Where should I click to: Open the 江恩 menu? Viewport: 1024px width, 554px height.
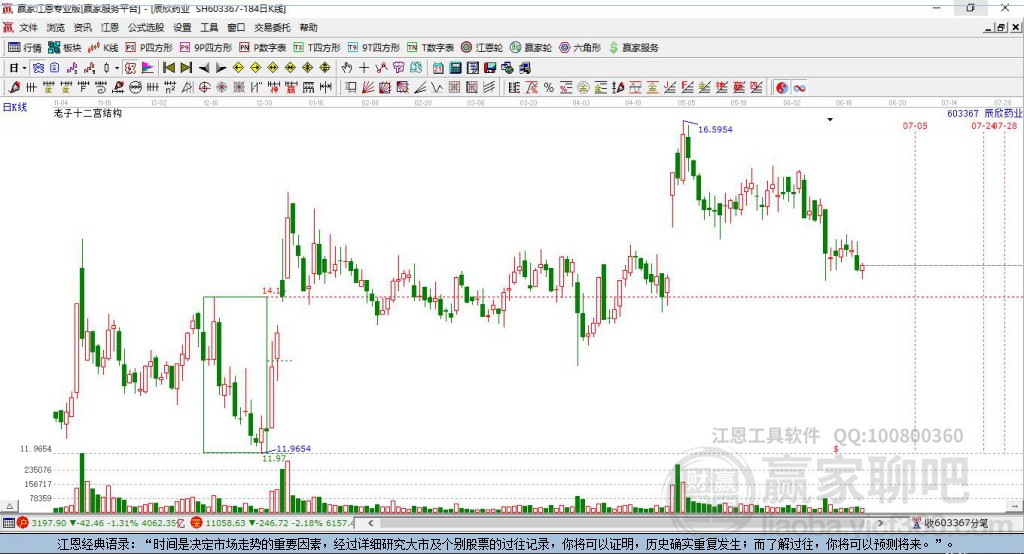point(110,27)
